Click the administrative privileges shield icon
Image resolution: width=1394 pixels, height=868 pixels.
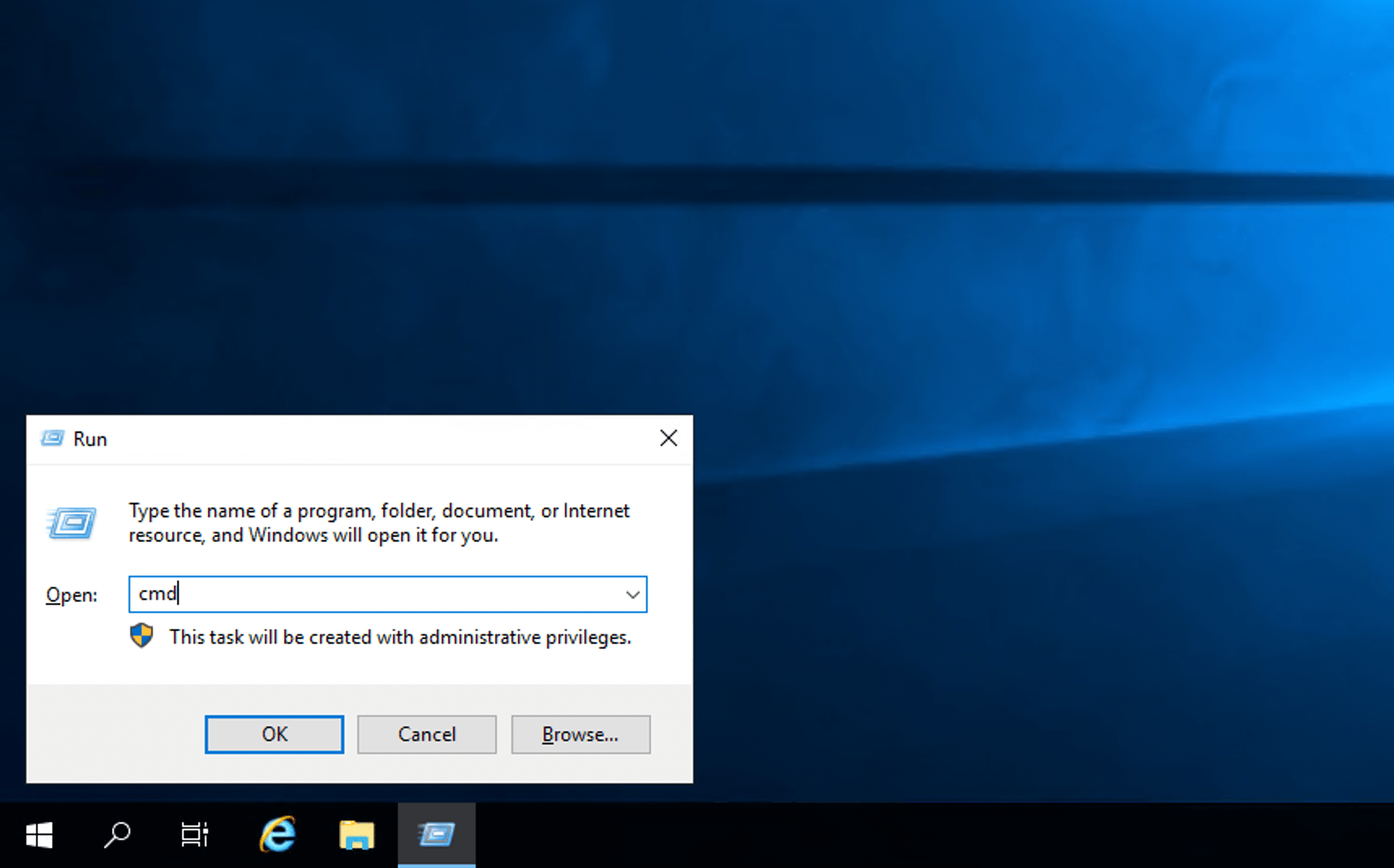141,636
